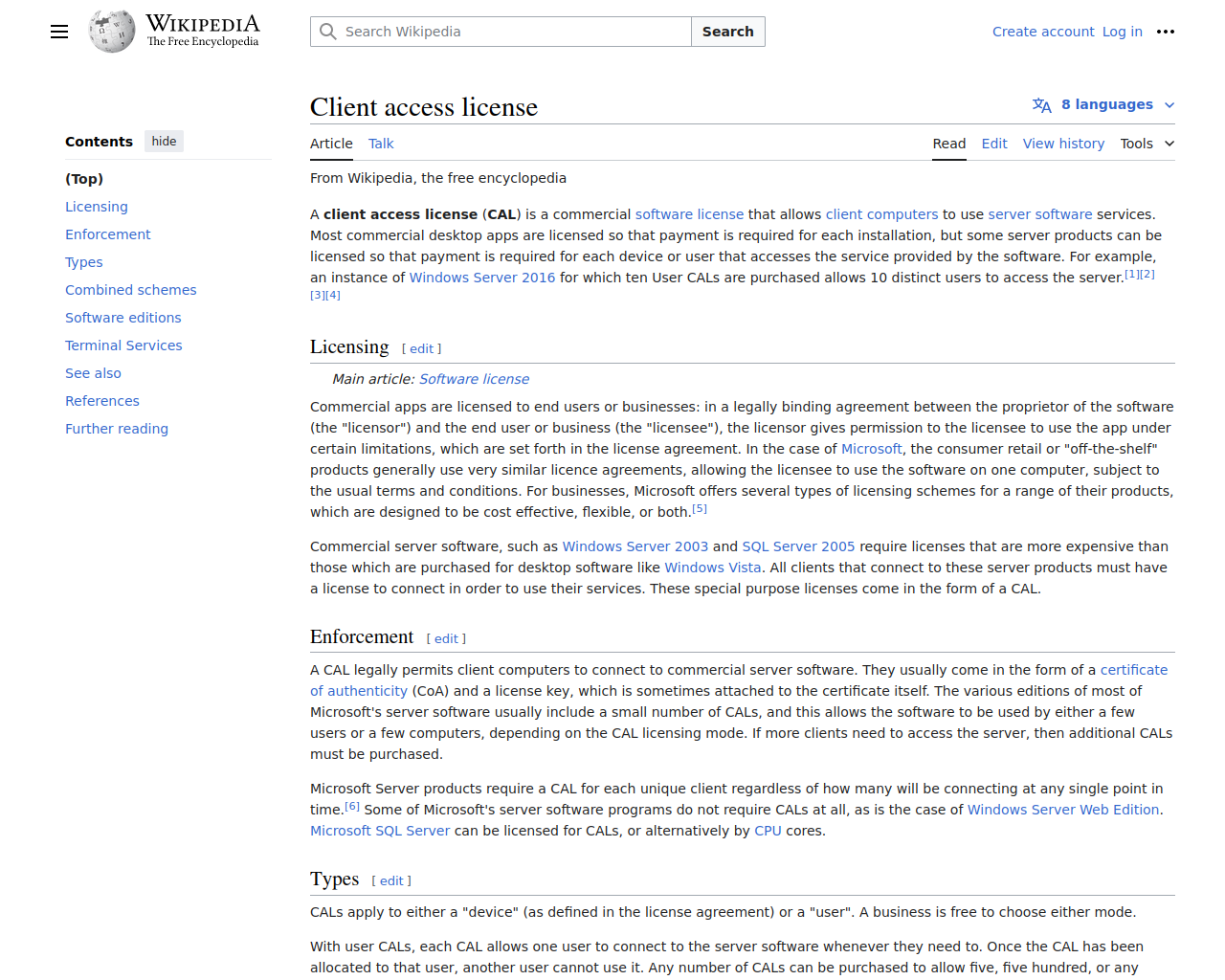This screenshot has width=1225, height=980.
Task: Edit the Licensing section
Action: pos(421,349)
